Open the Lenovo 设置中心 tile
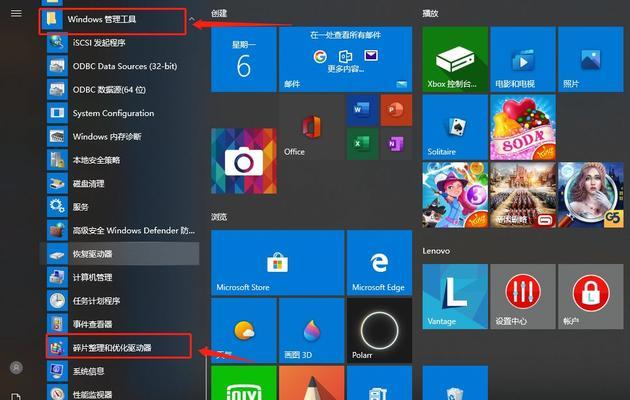The image size is (630, 400). [523, 297]
